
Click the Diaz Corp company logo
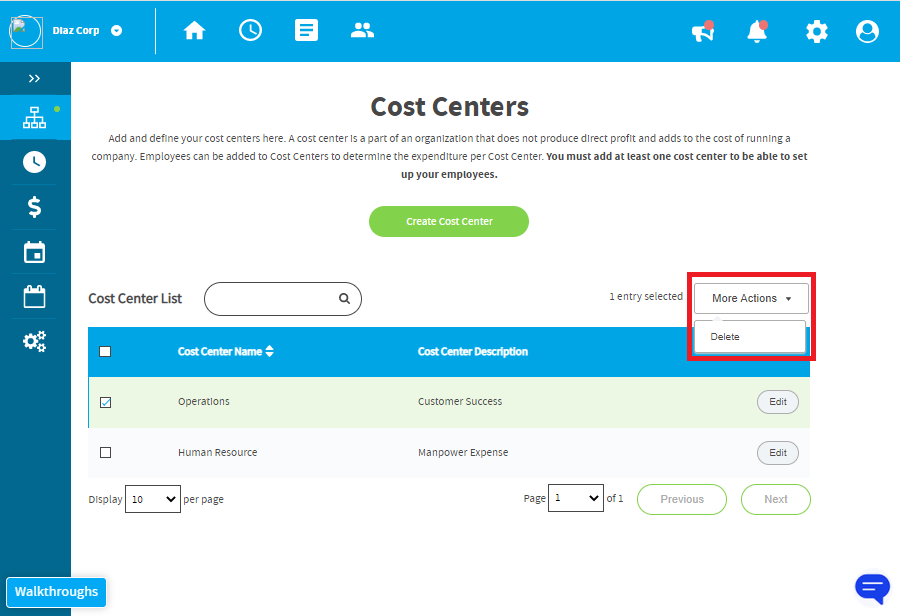(26, 32)
